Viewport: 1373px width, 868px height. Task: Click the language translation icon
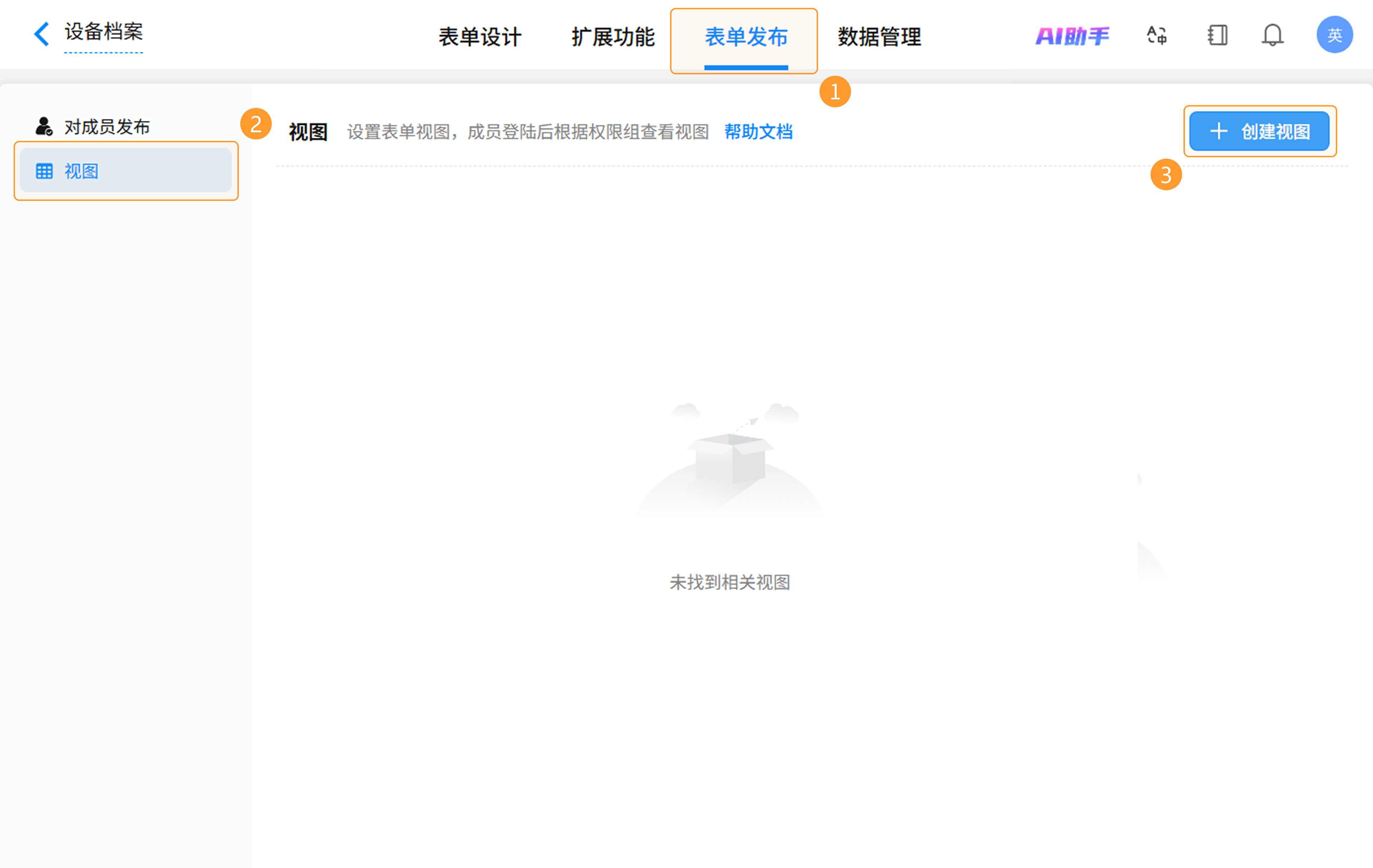(1156, 35)
